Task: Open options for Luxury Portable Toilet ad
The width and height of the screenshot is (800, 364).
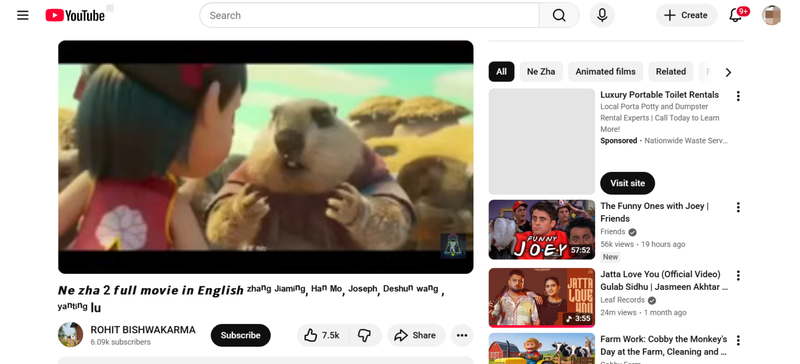Action: (x=738, y=96)
